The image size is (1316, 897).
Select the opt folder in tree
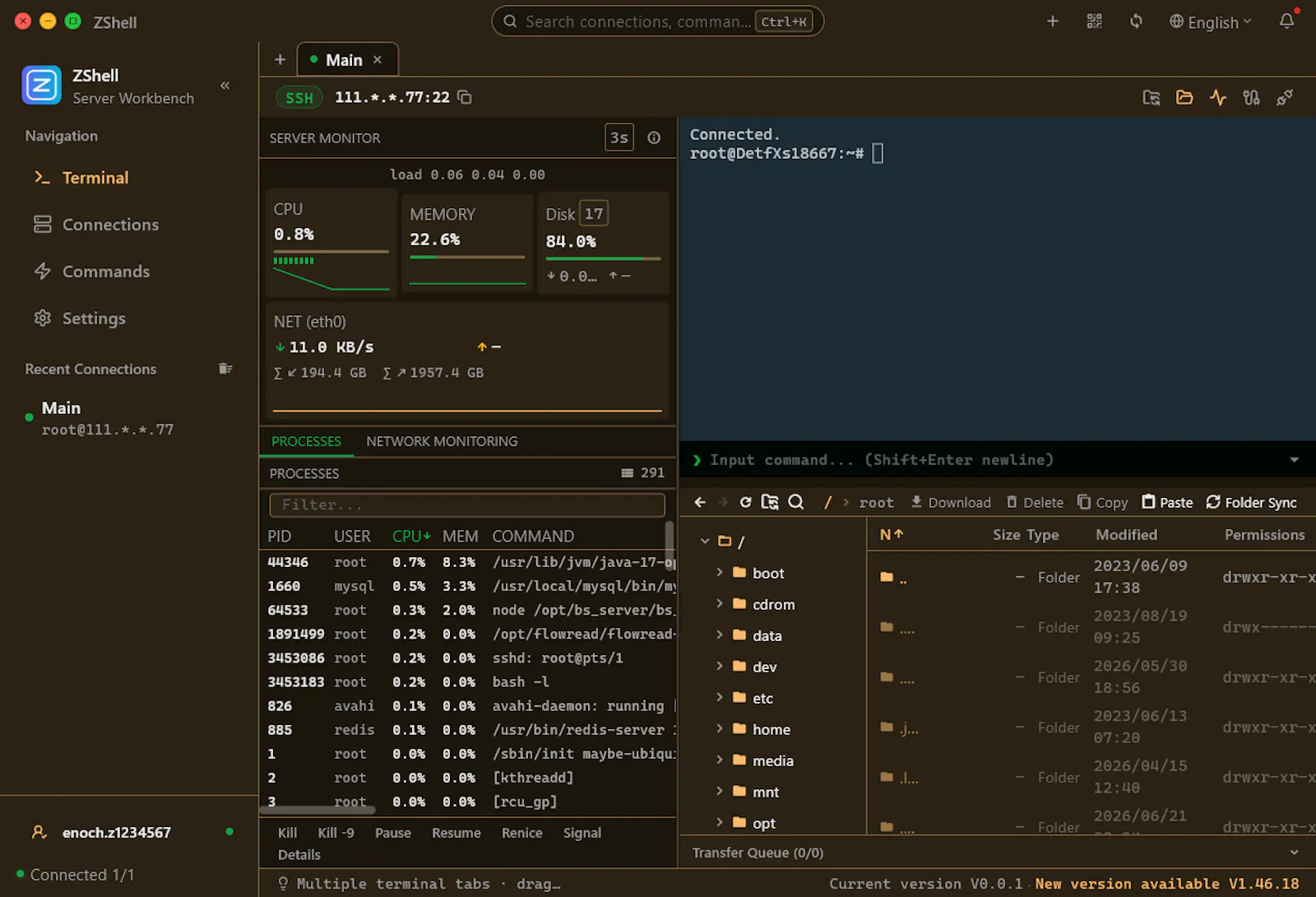[x=763, y=823]
